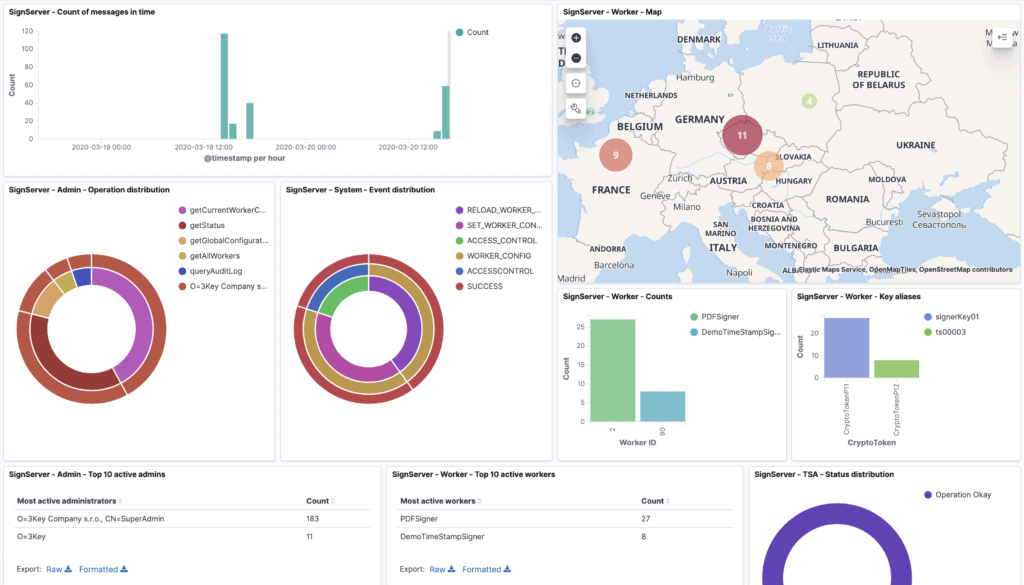Screen dimensions: 1024x585
Task: Export admins table as Formatted
Action: (x=103, y=569)
